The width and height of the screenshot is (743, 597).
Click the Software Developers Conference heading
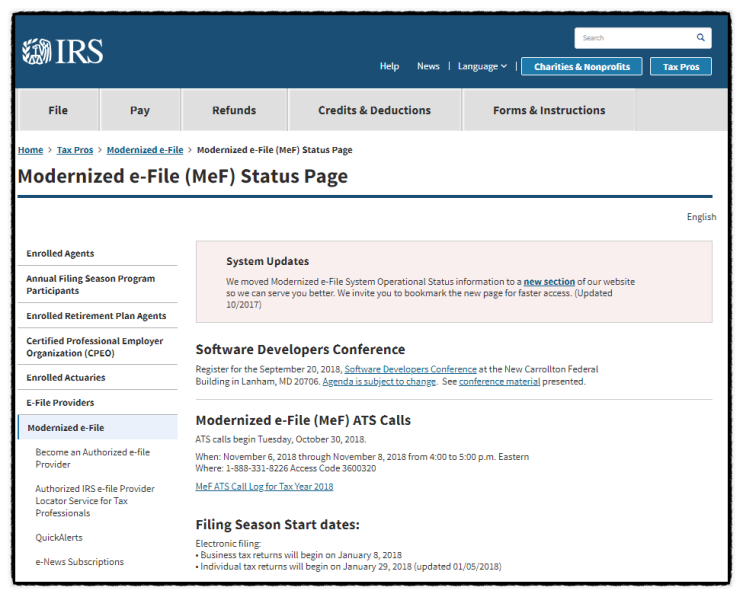[x=300, y=350]
